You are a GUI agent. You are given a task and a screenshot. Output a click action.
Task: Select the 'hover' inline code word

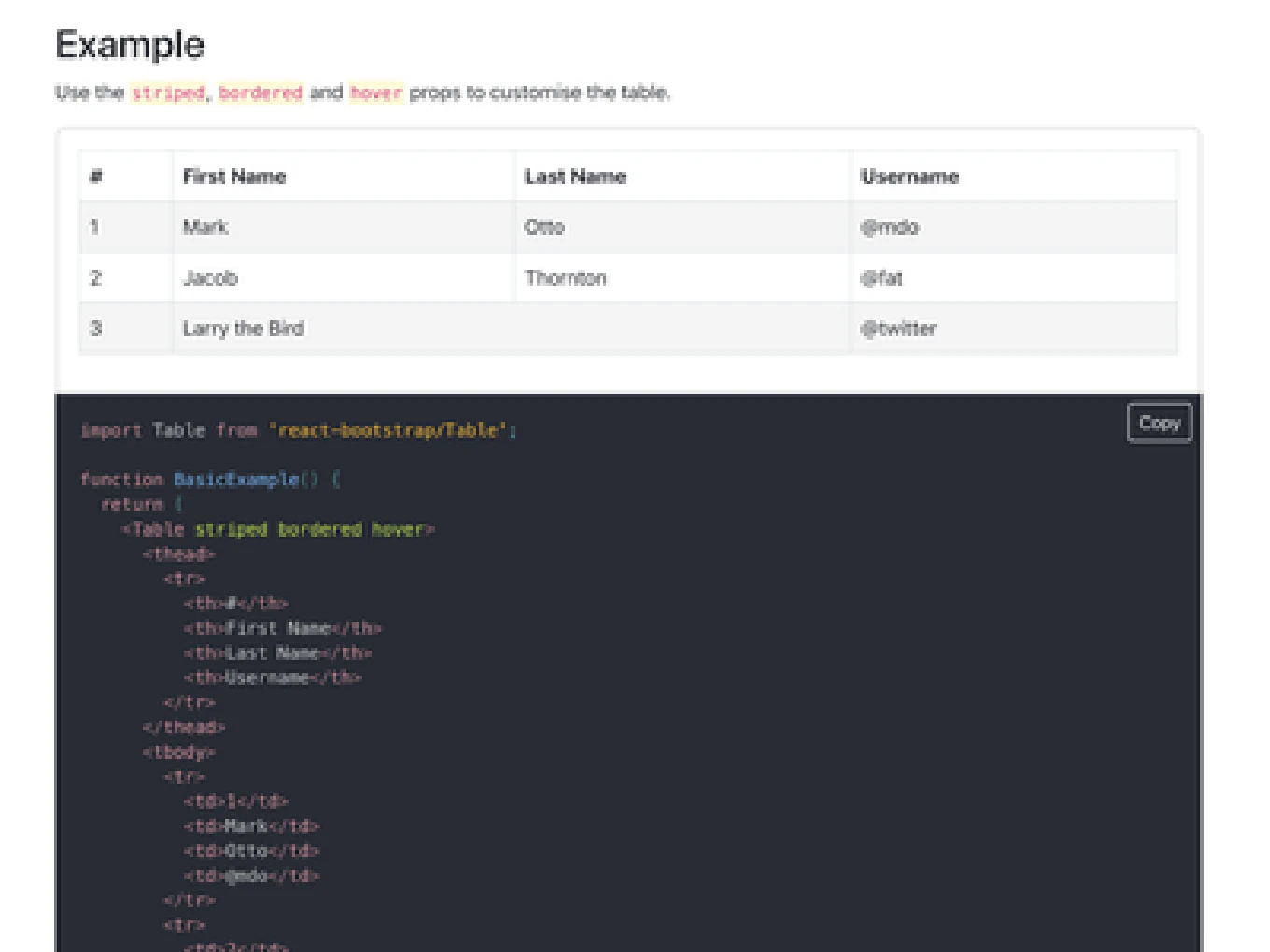pyautogui.click(x=375, y=92)
